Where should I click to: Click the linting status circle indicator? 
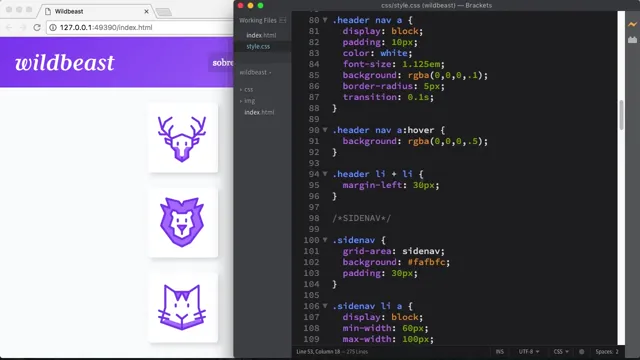[582, 351]
